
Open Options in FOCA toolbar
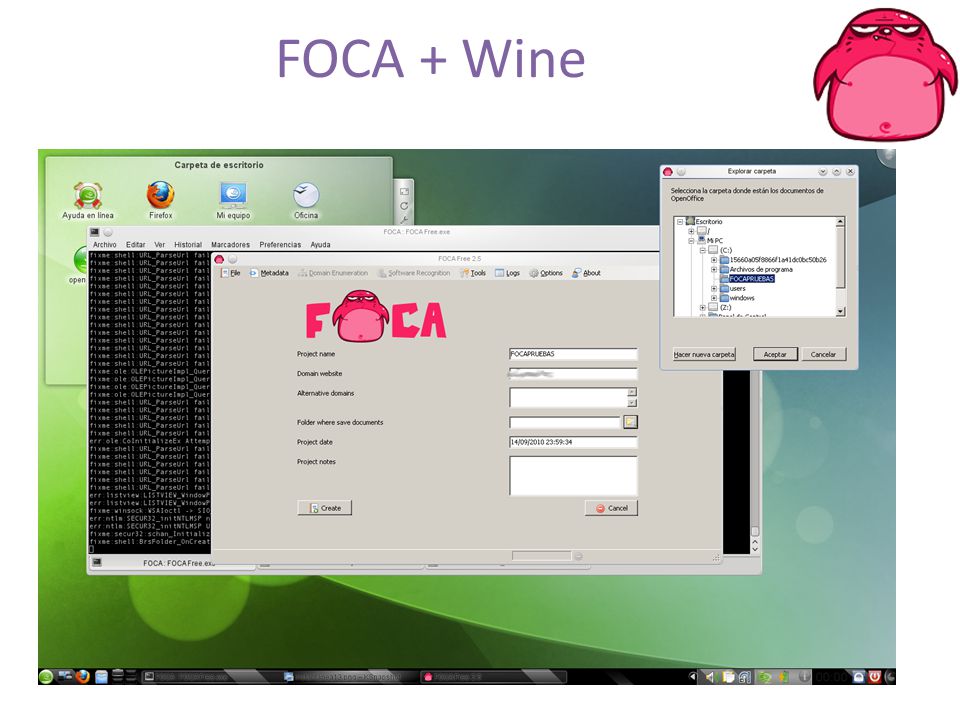click(546, 273)
